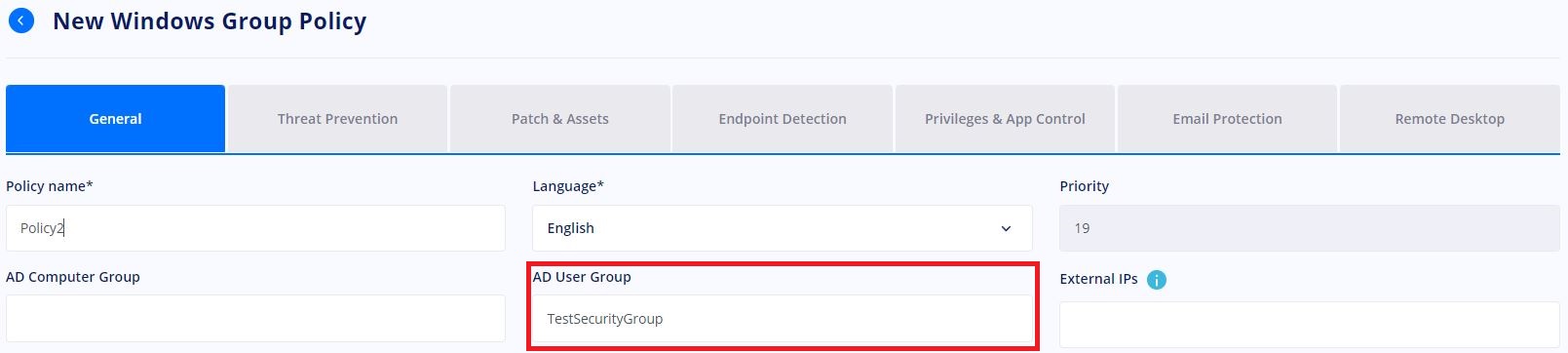Focus the Policy name text field
Screen dimensions: 1568x353
[x=255, y=228]
